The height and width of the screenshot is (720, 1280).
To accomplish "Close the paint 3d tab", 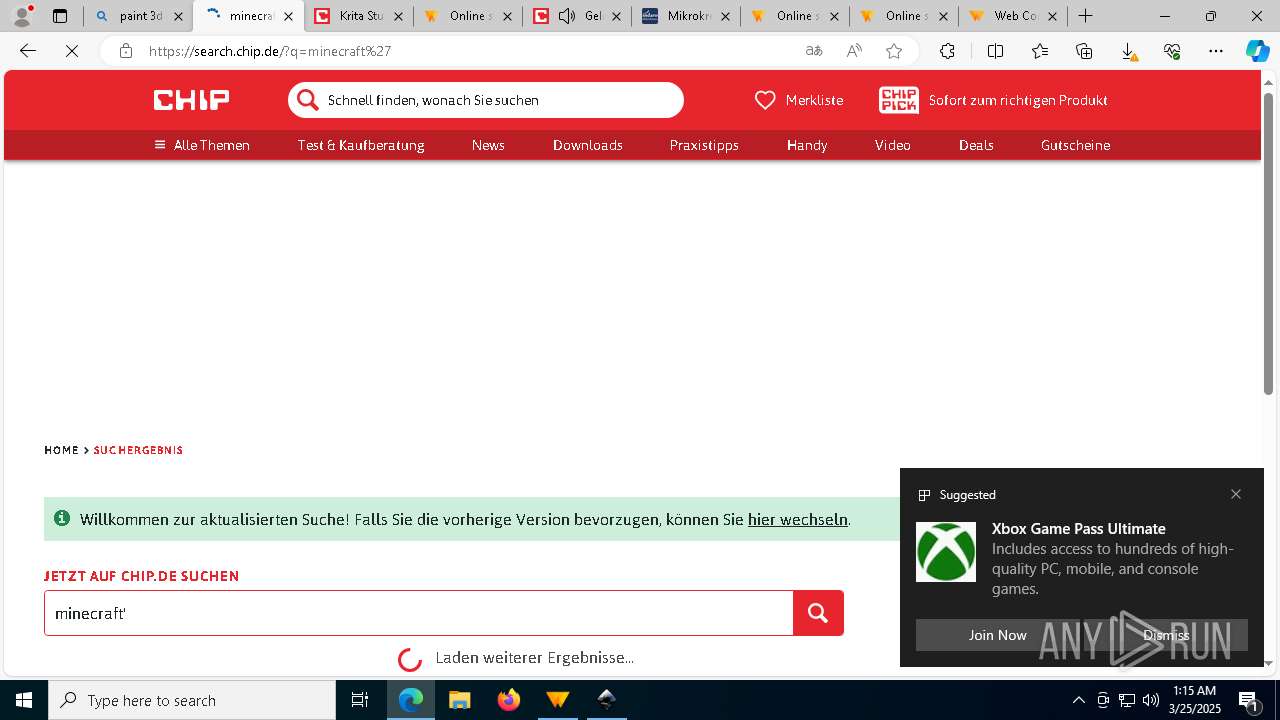I will coord(179,16).
